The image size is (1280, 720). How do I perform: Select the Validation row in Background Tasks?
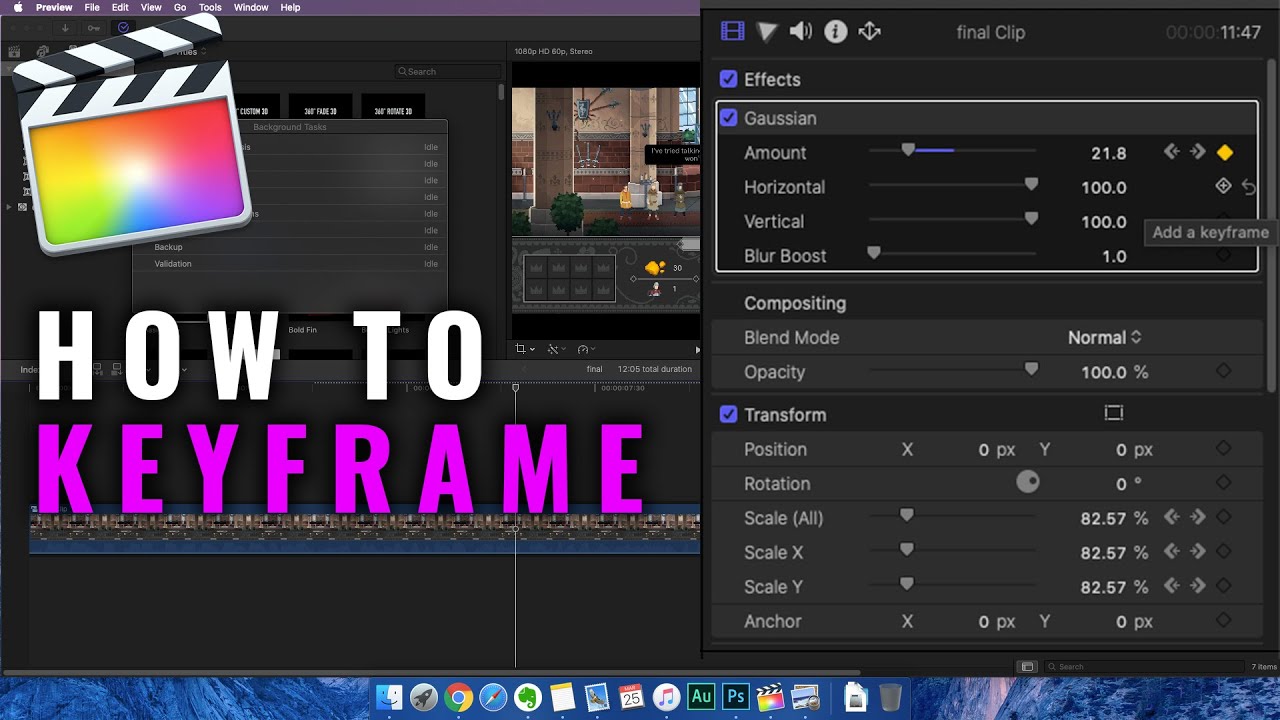click(290, 264)
